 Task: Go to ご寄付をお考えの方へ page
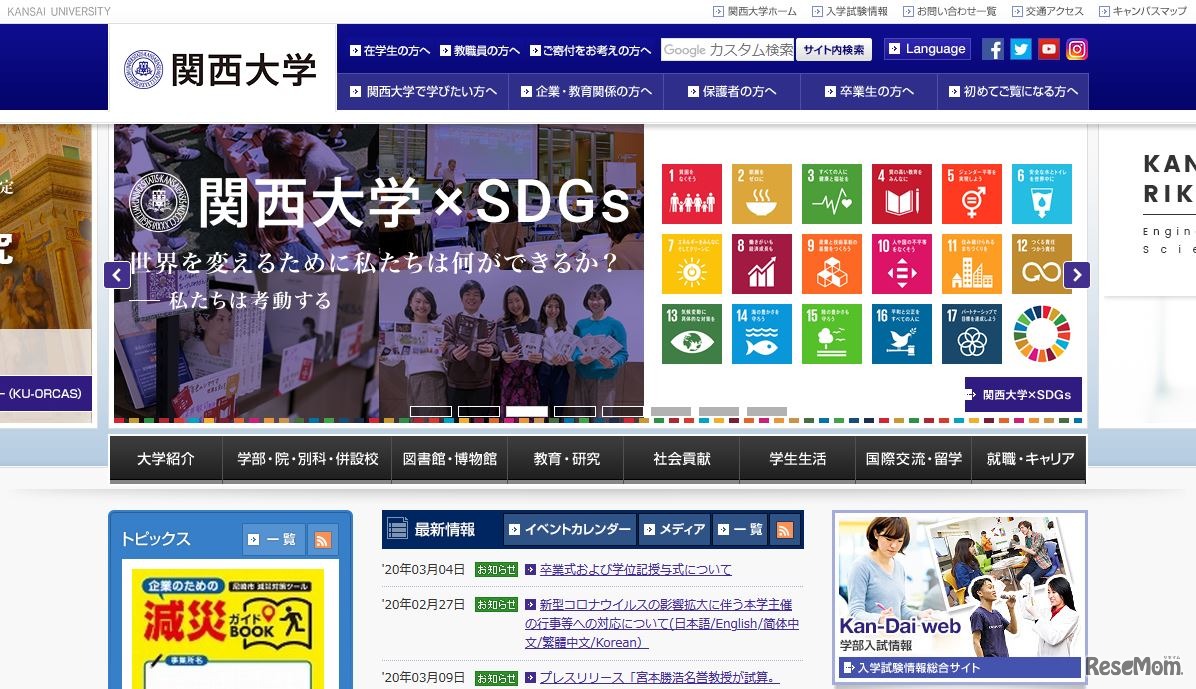click(591, 50)
